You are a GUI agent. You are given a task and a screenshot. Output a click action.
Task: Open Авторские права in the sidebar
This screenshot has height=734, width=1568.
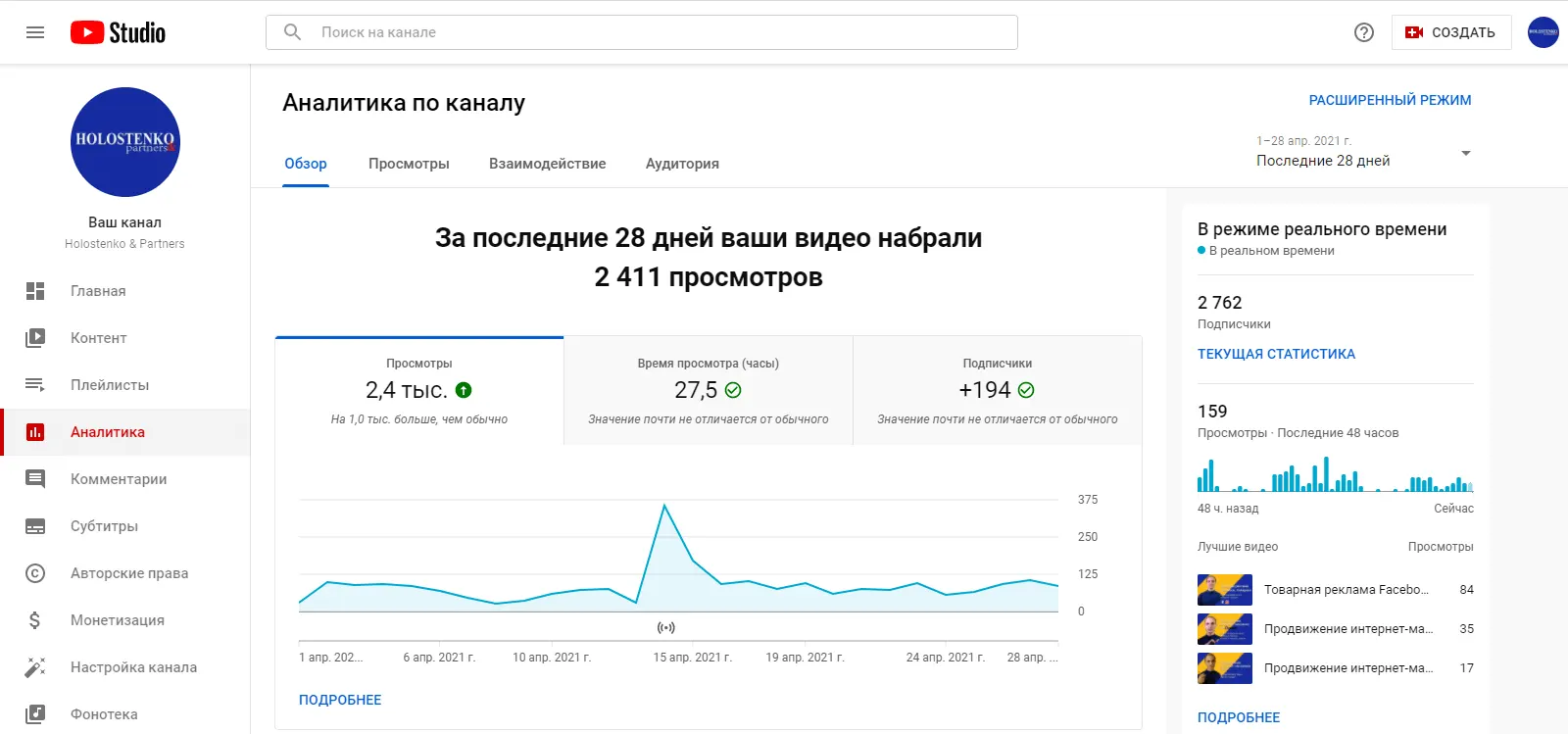[125, 573]
